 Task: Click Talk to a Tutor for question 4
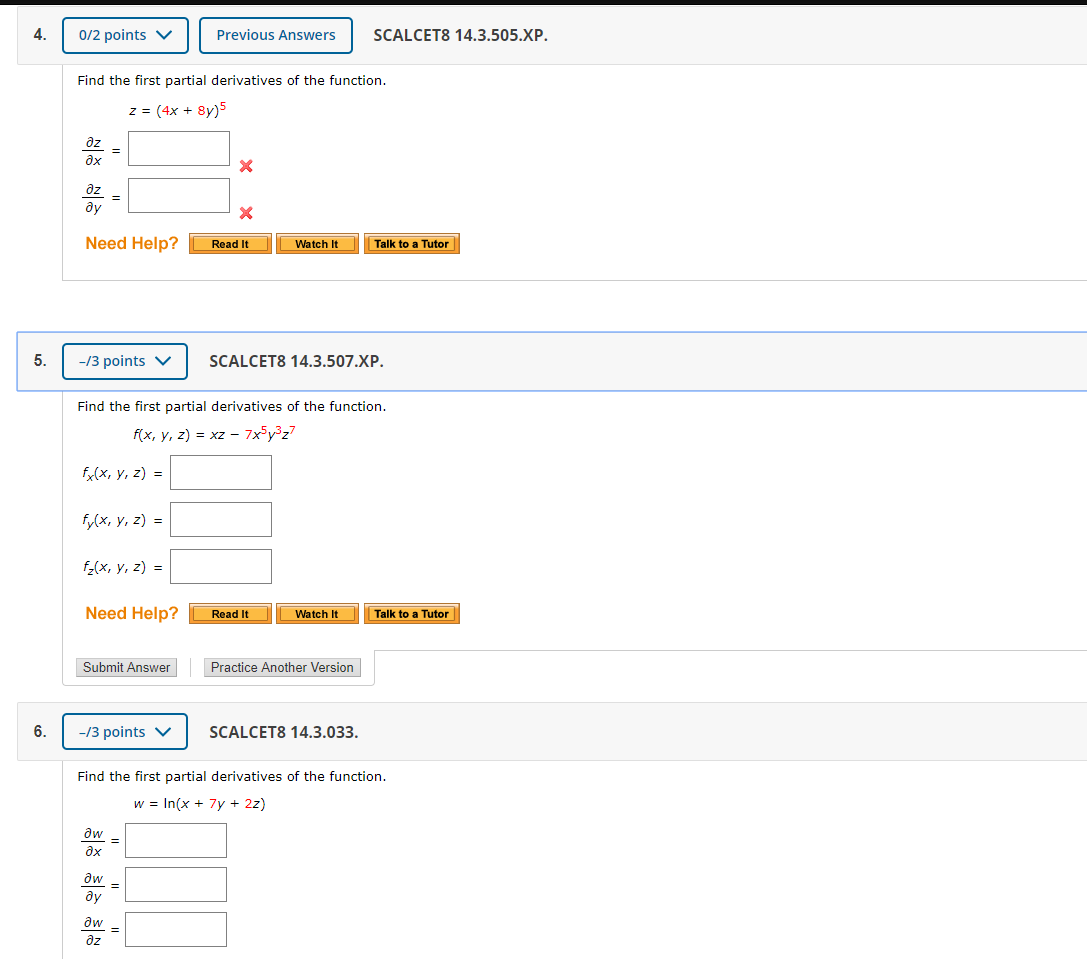411,243
